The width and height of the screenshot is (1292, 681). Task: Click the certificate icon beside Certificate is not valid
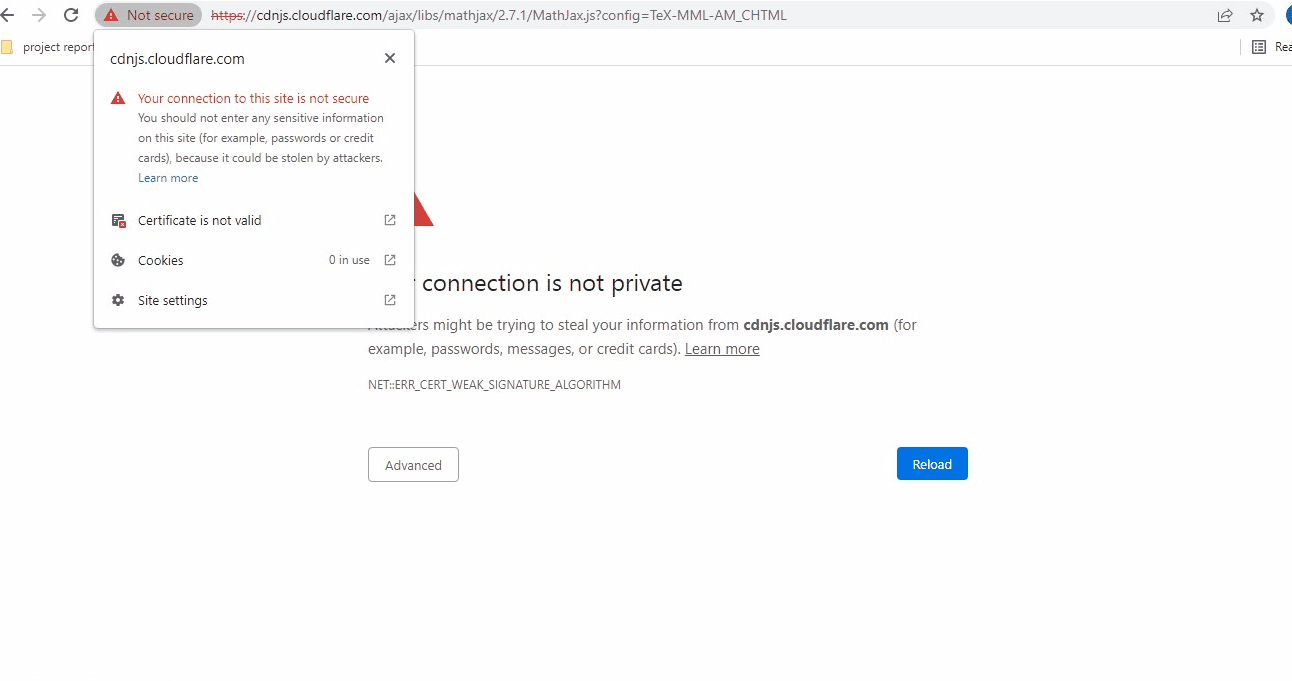118,220
